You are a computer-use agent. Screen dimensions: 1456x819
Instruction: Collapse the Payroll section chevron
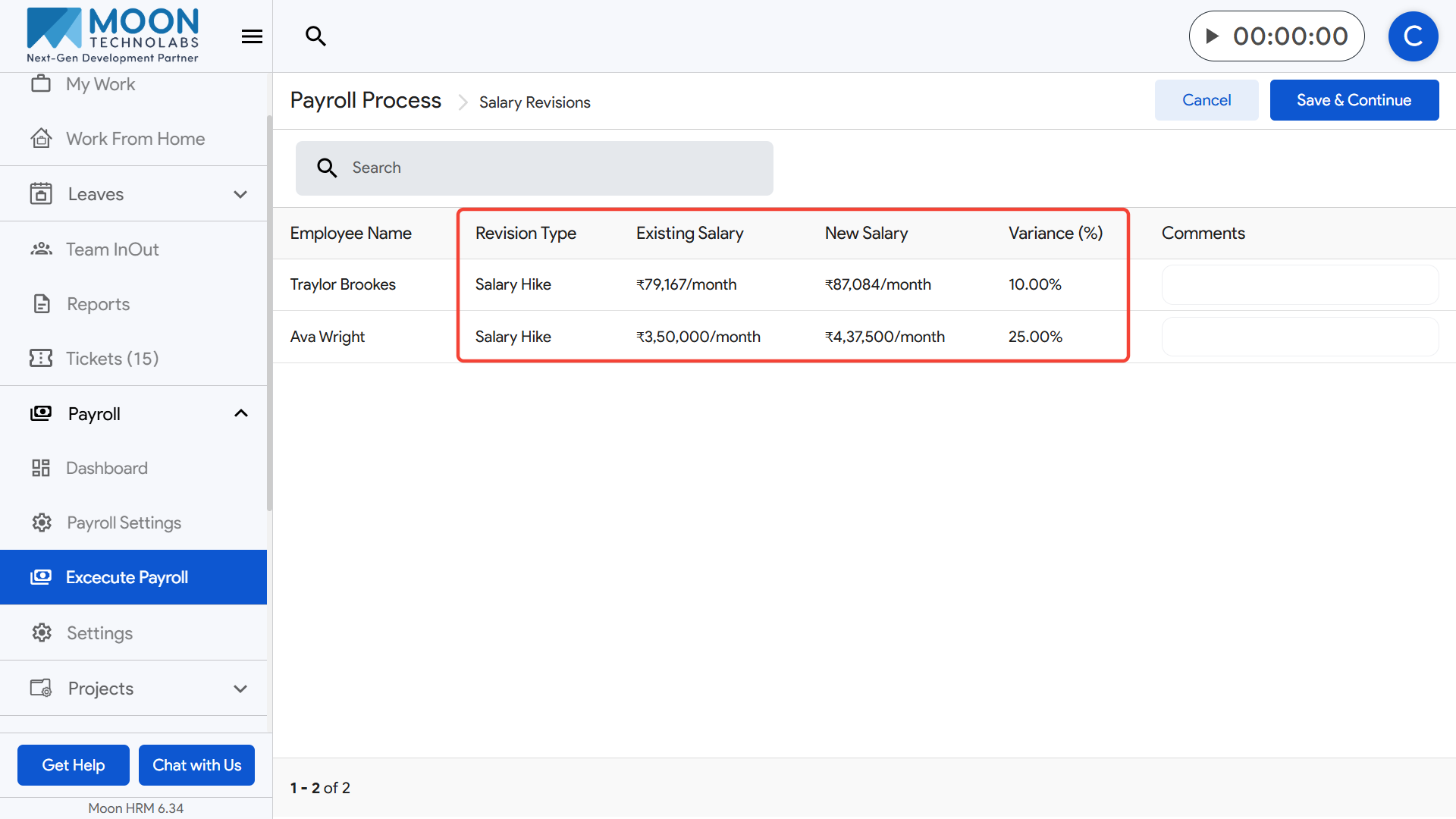point(240,413)
